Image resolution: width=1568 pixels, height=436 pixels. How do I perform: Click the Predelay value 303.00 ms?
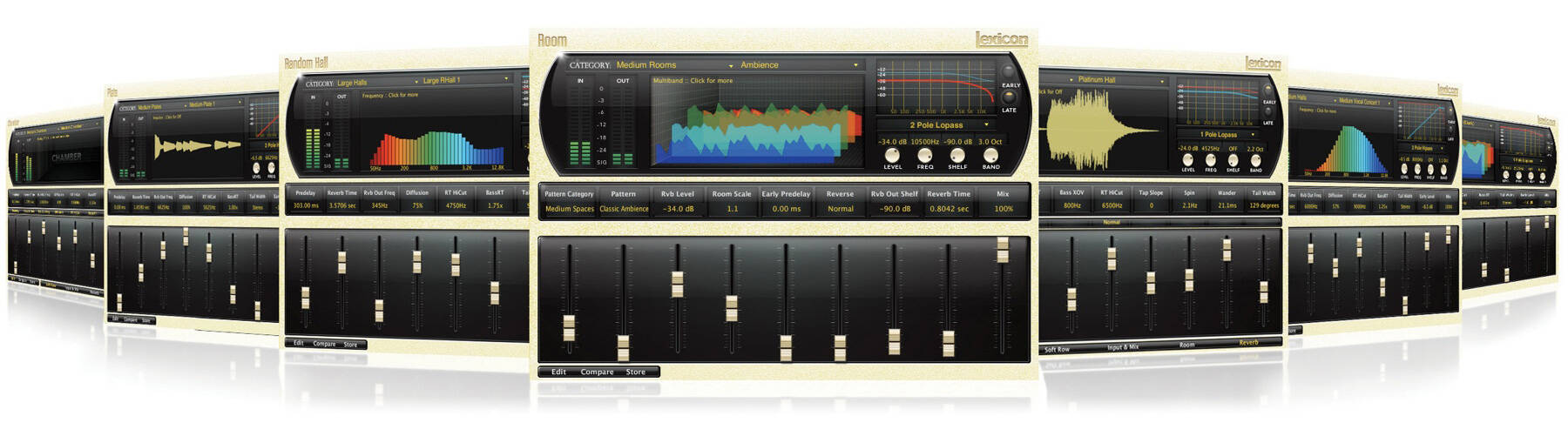(x=306, y=206)
